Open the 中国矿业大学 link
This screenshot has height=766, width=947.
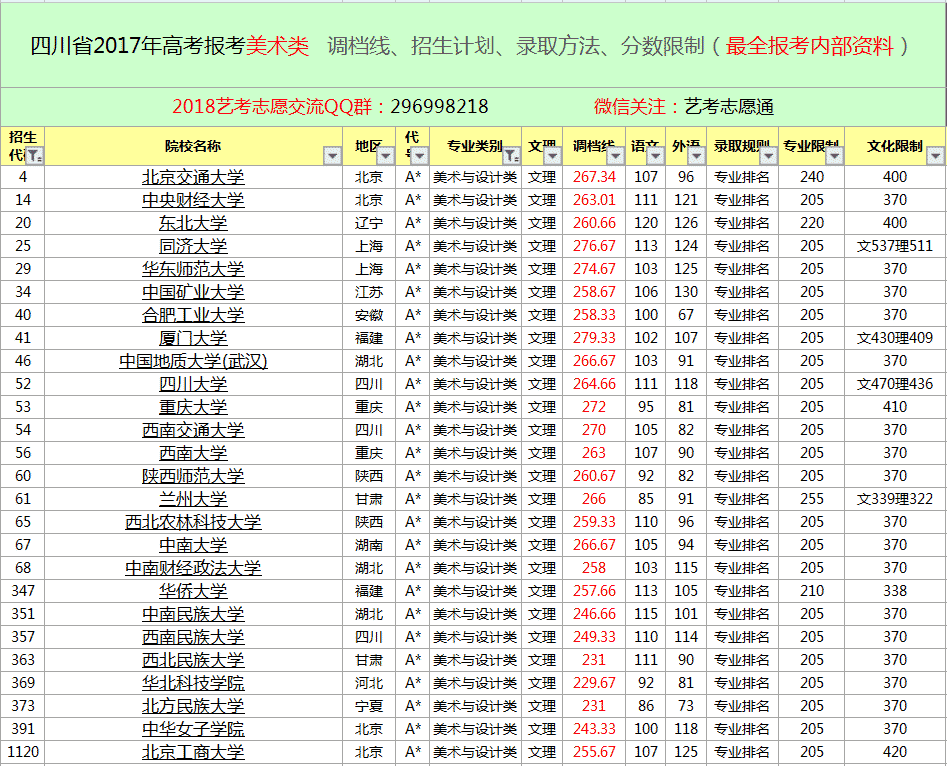tap(193, 292)
